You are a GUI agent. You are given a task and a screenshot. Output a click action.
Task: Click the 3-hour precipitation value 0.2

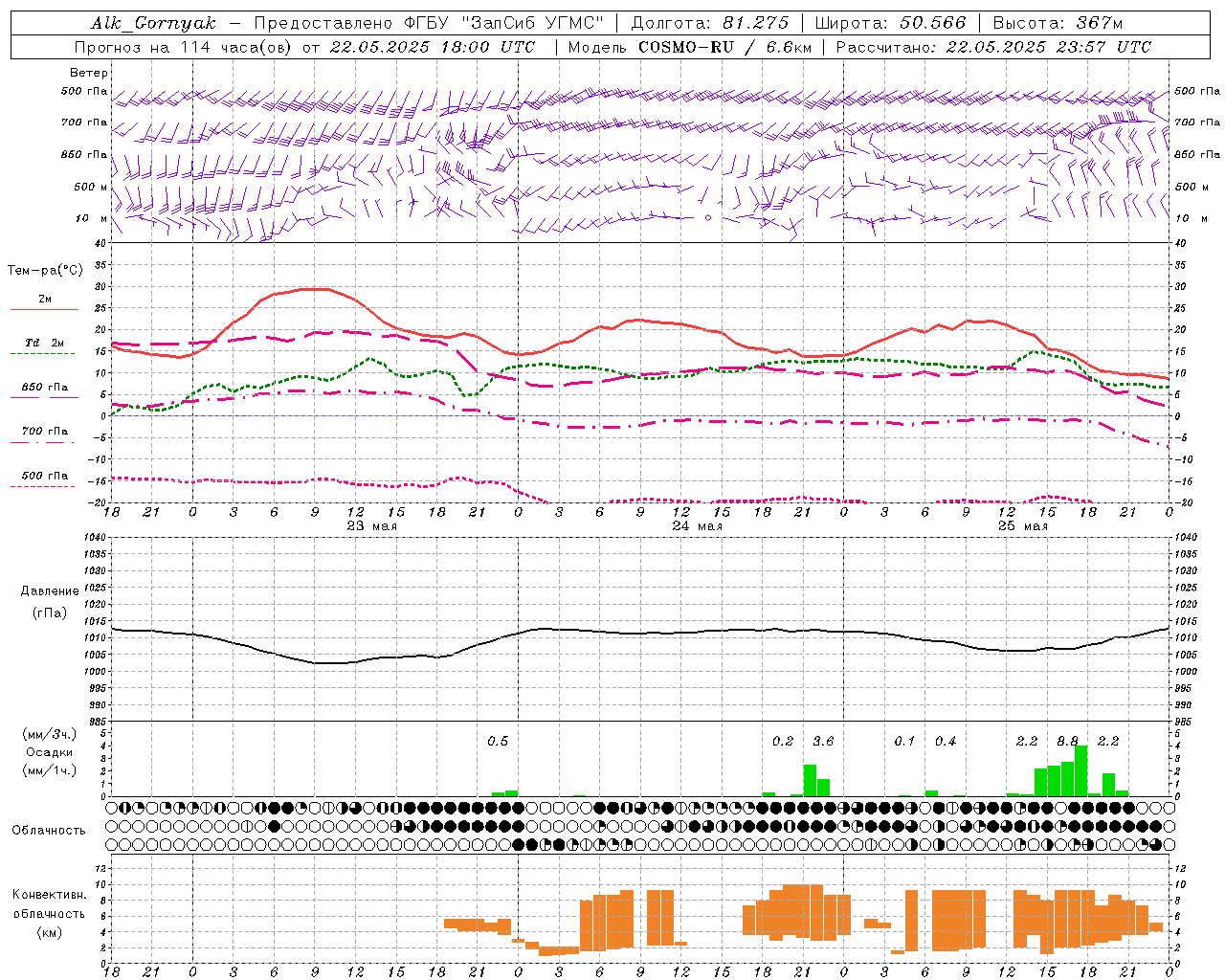coord(783,742)
